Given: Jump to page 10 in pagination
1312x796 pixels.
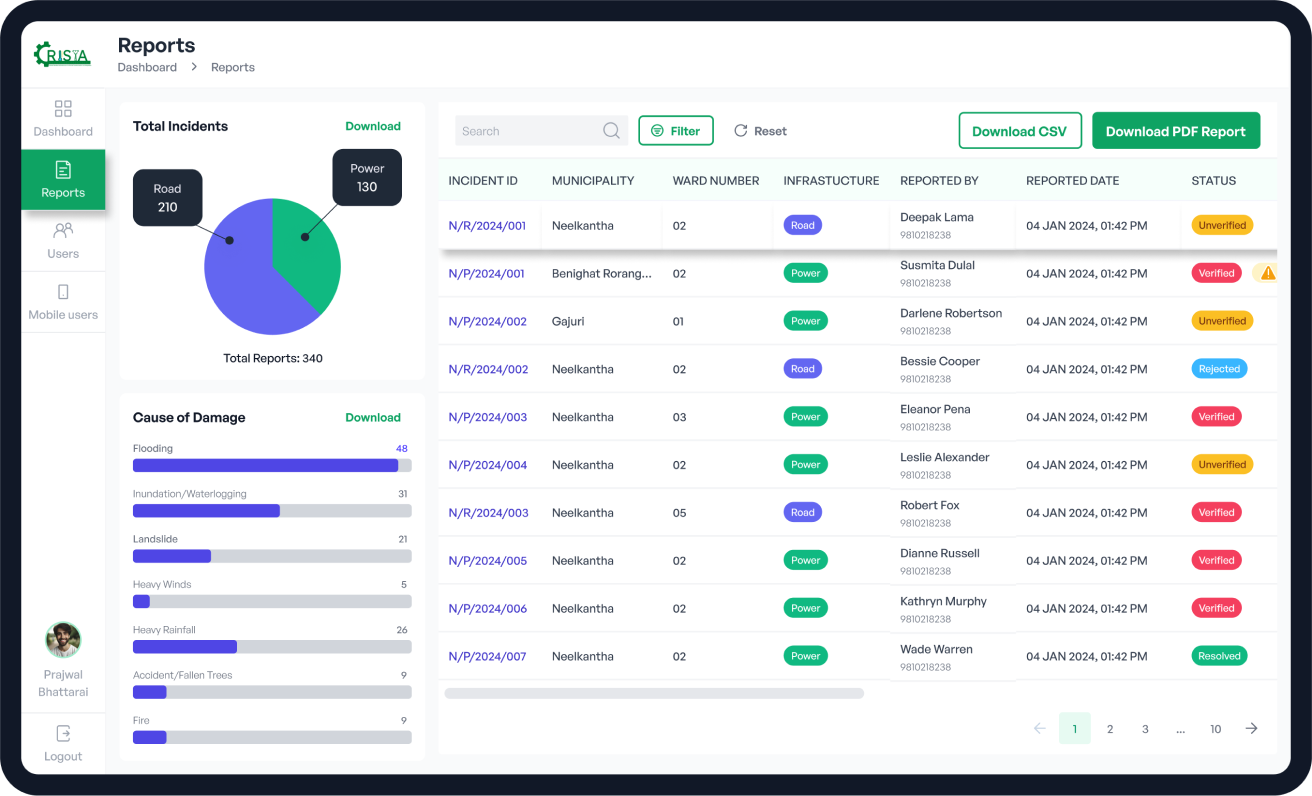Looking at the screenshot, I should tap(1215, 729).
